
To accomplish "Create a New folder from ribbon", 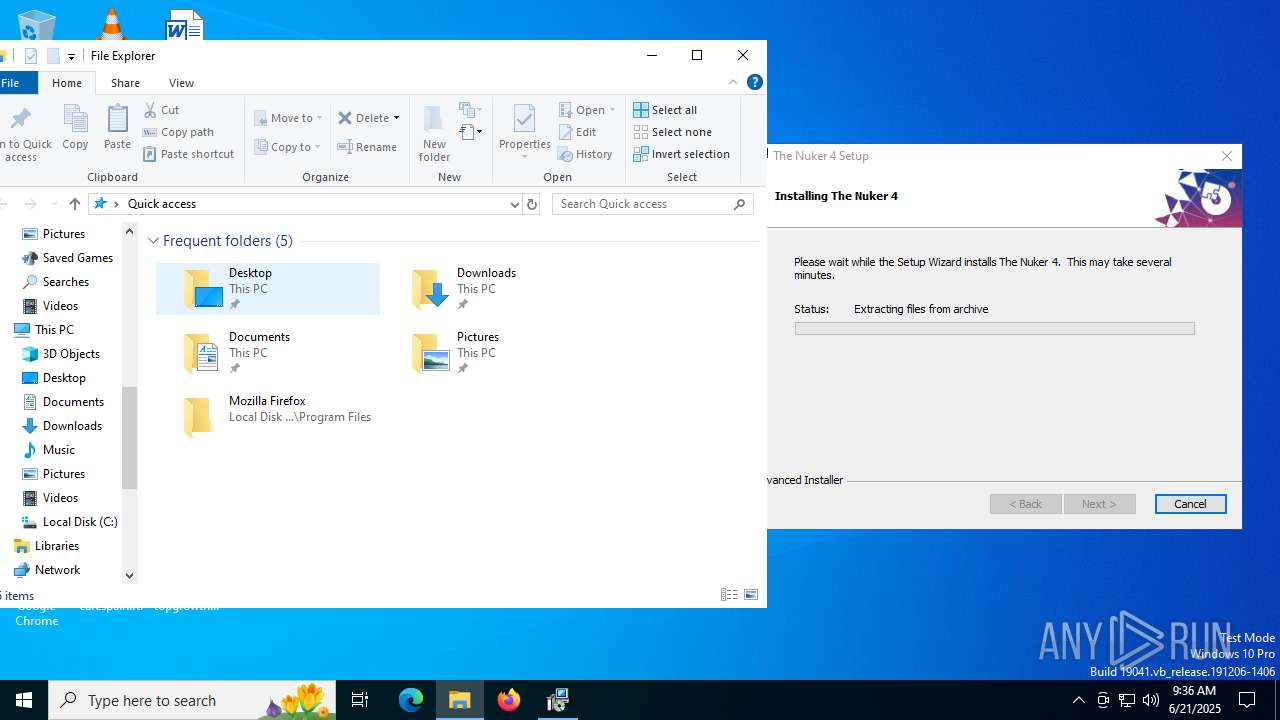I will [x=434, y=133].
